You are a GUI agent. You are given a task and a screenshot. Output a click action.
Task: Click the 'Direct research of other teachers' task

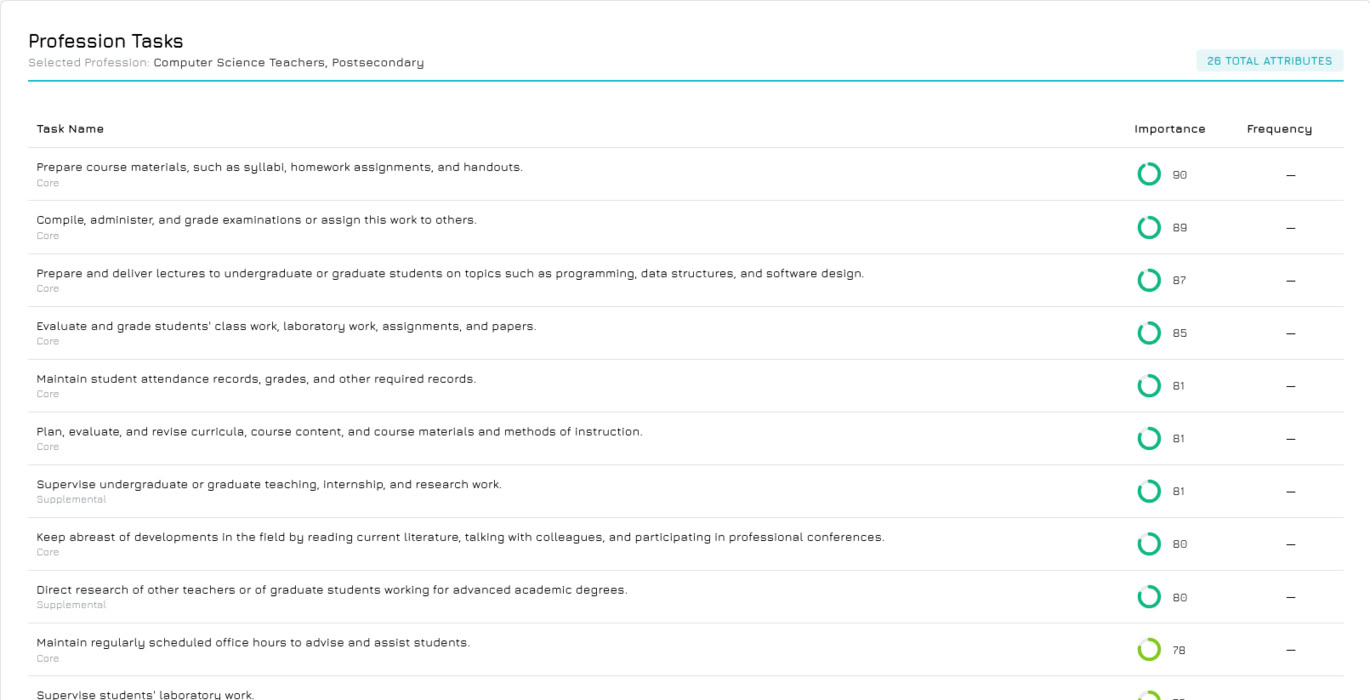(332, 590)
